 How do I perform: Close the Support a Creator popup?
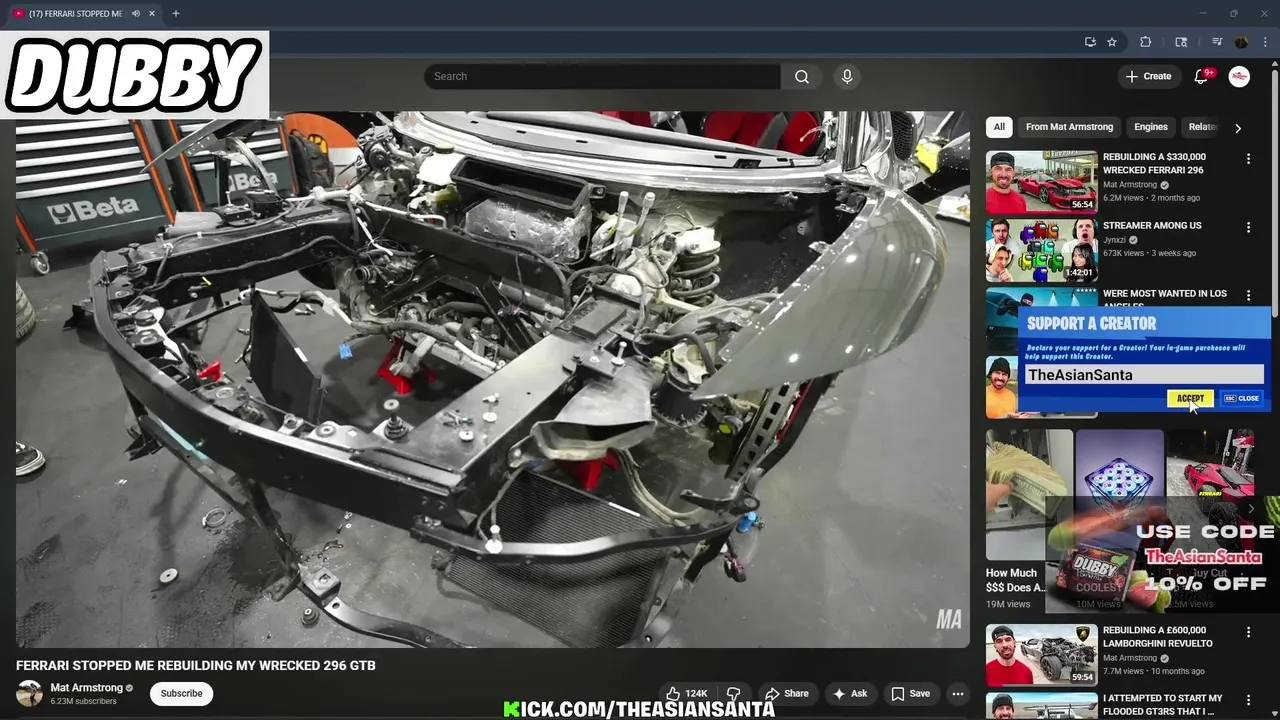click(x=1242, y=399)
